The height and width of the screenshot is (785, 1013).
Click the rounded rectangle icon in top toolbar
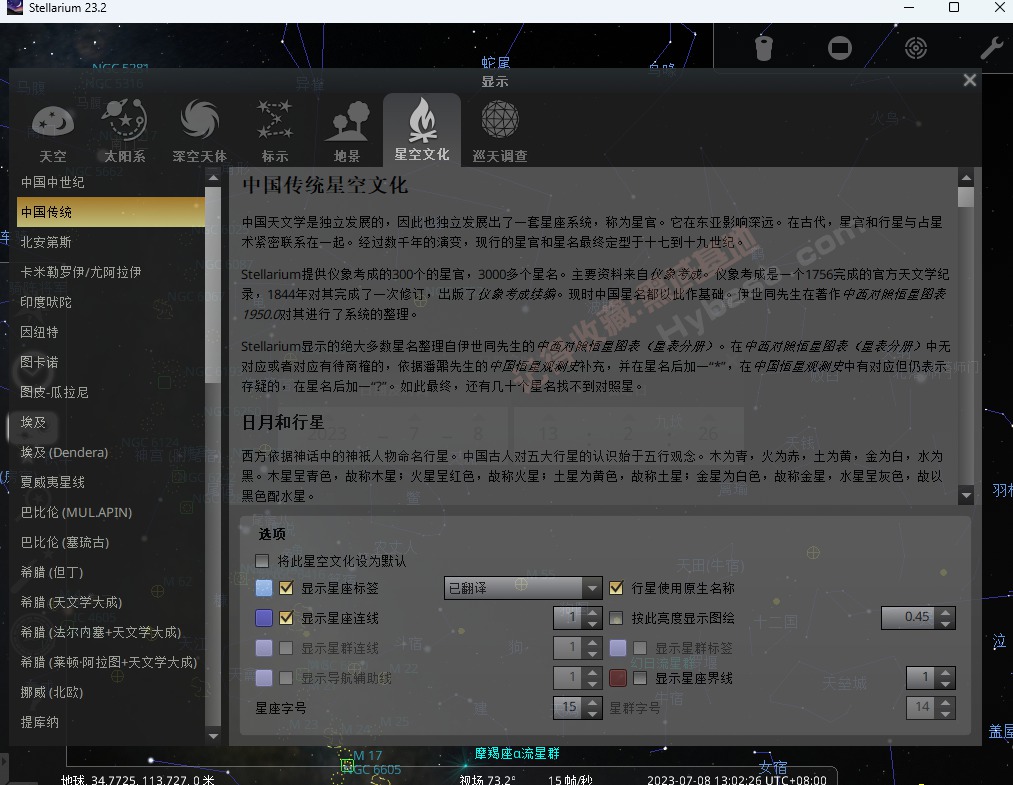(x=840, y=48)
